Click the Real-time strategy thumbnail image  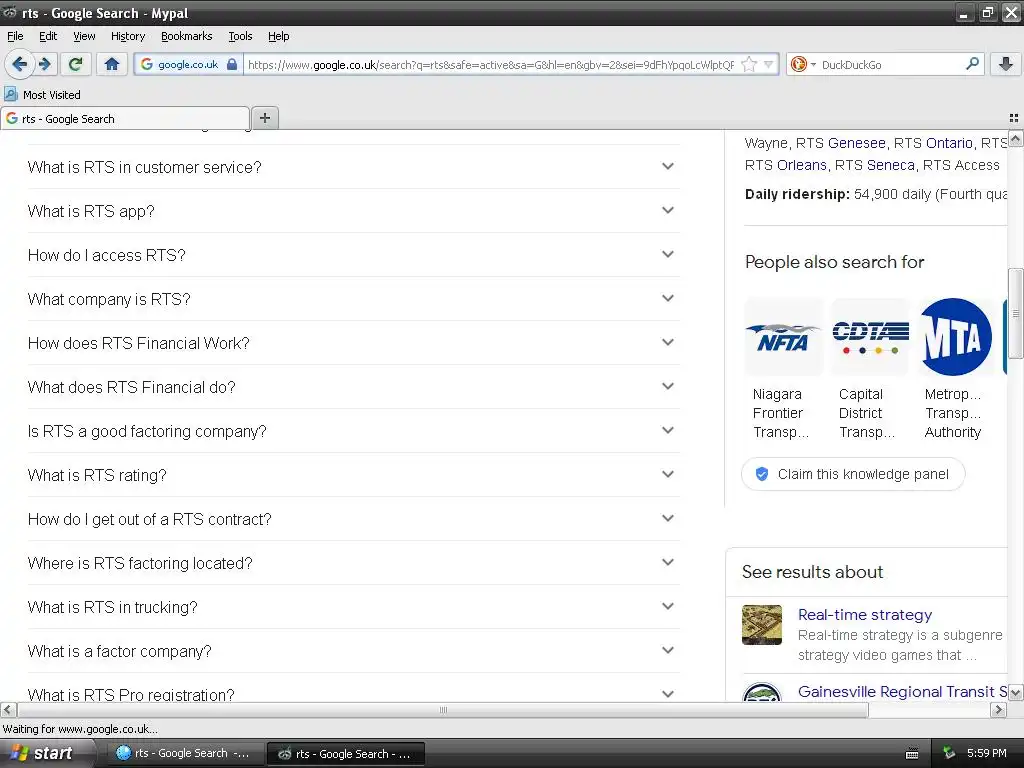coord(761,625)
